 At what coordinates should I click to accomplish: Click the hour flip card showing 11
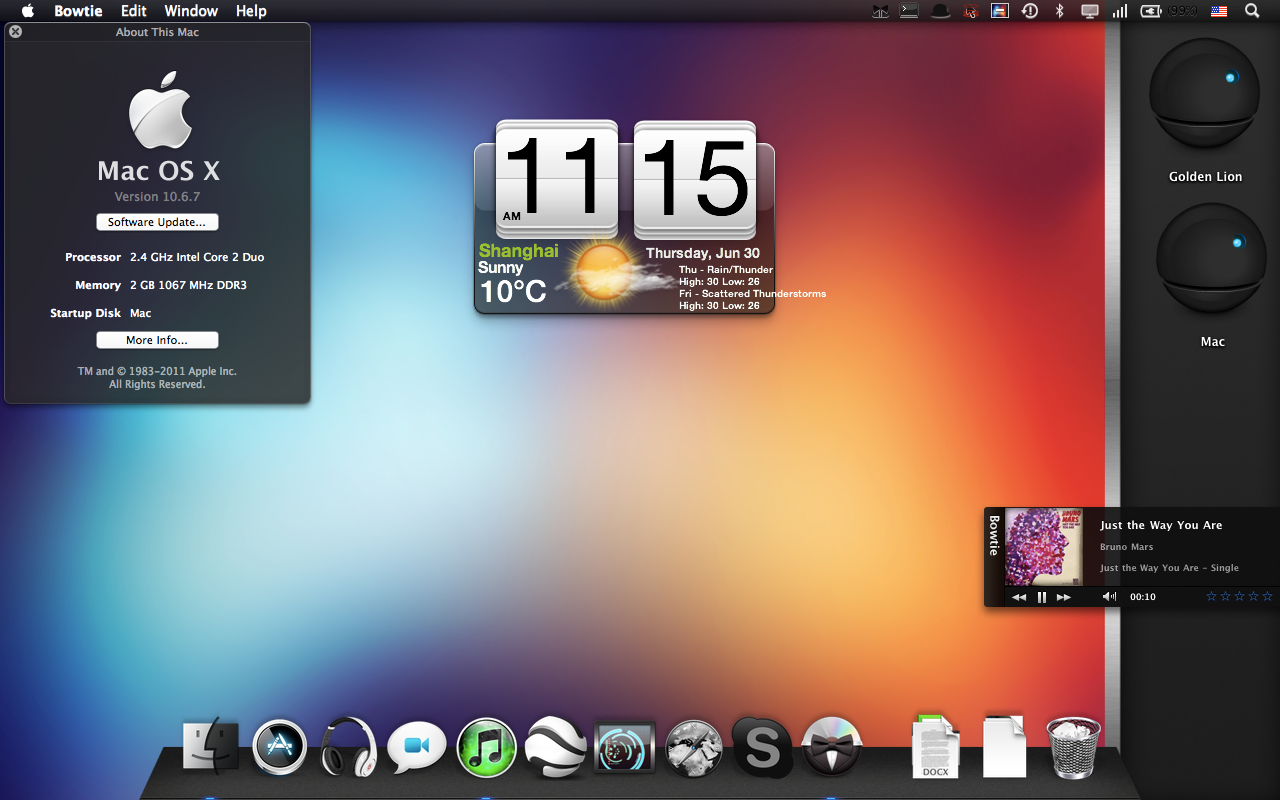click(557, 178)
